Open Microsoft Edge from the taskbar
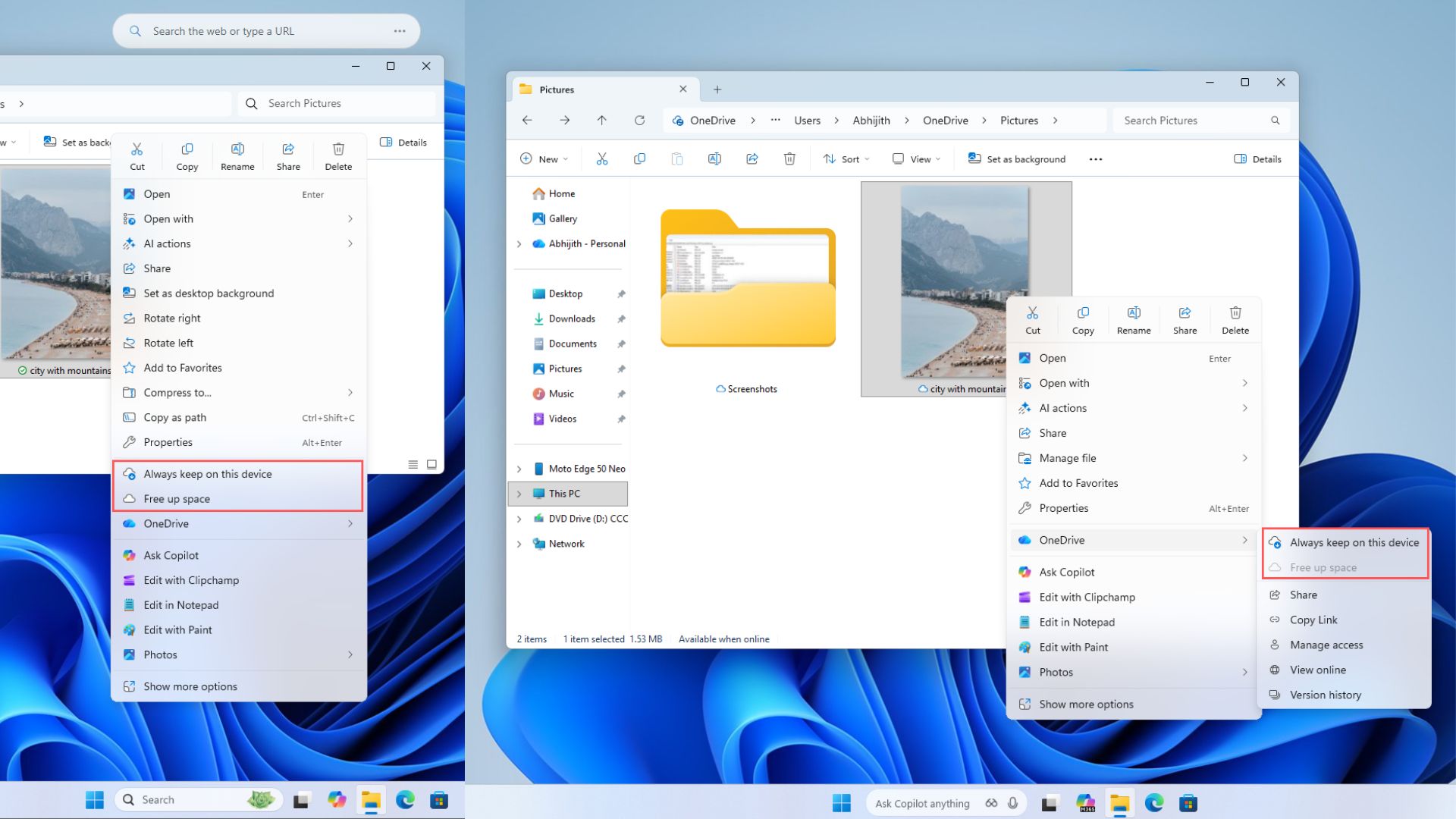 (x=1154, y=802)
